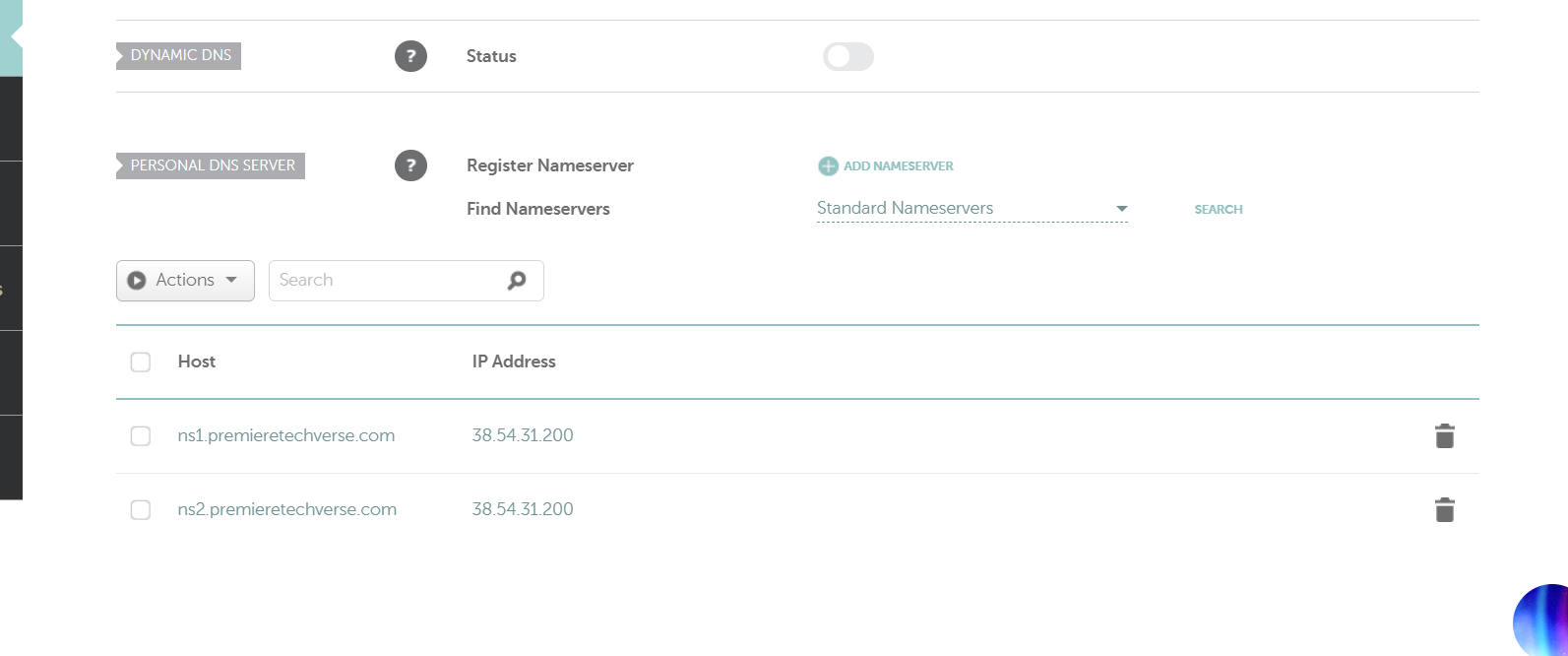This screenshot has width=1568, height=656.
Task: Click the IP Address column header
Action: click(514, 361)
